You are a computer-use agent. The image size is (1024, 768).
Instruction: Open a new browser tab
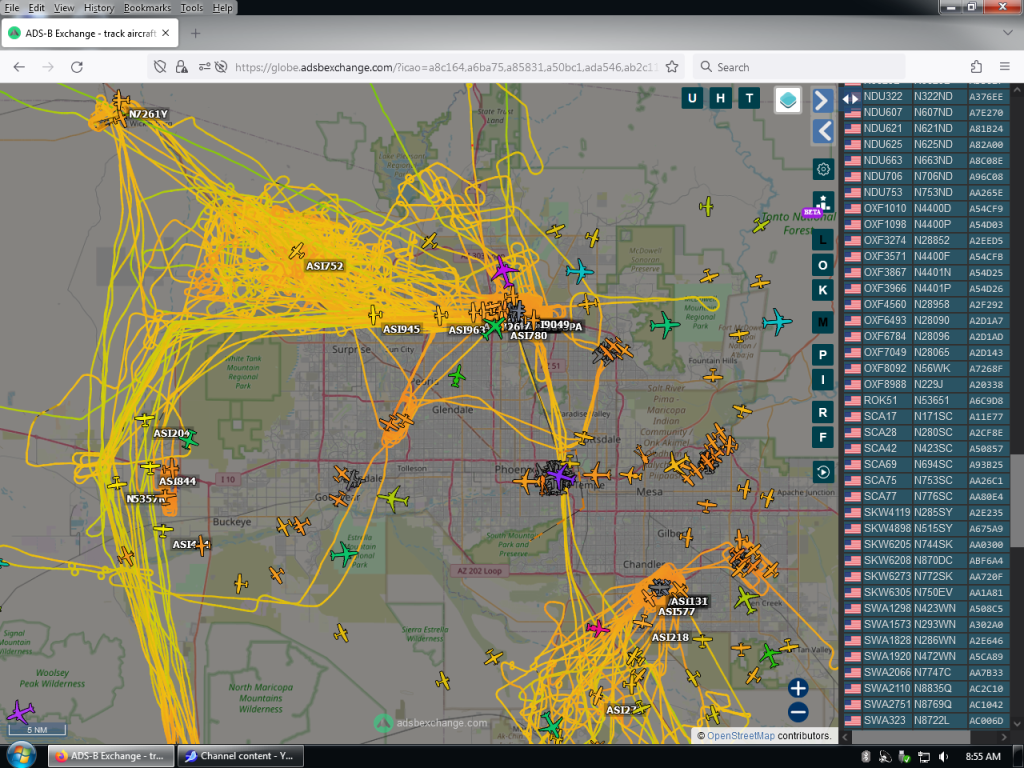tap(195, 33)
